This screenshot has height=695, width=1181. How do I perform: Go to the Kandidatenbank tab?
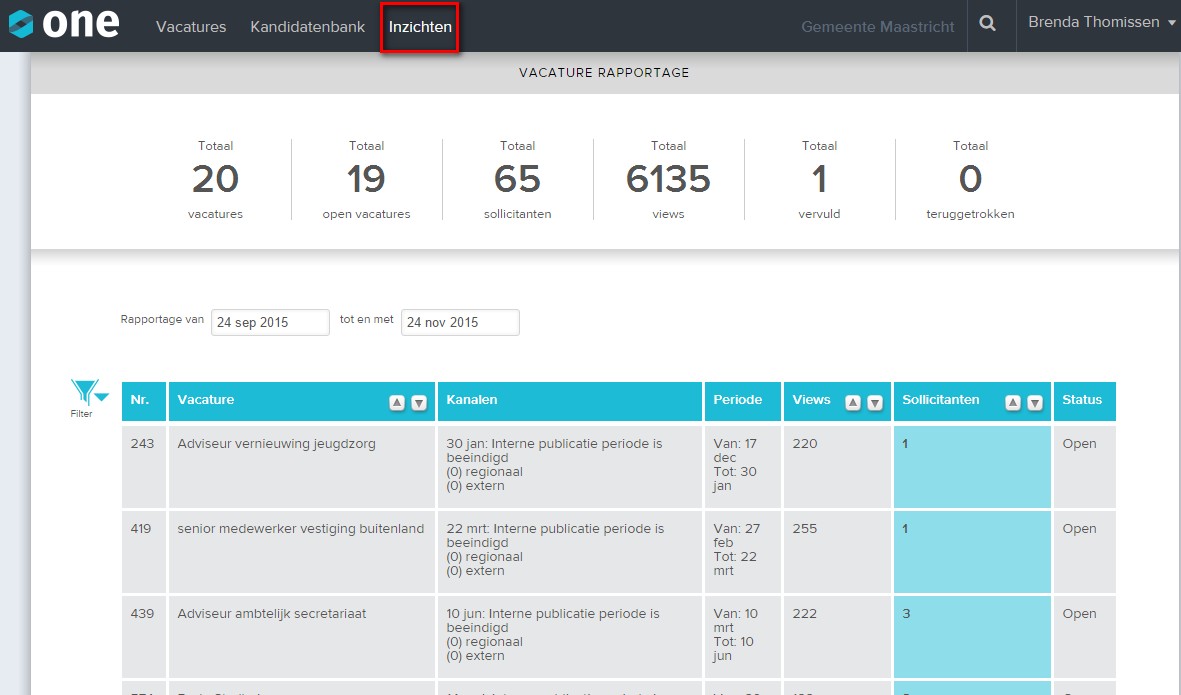point(307,27)
